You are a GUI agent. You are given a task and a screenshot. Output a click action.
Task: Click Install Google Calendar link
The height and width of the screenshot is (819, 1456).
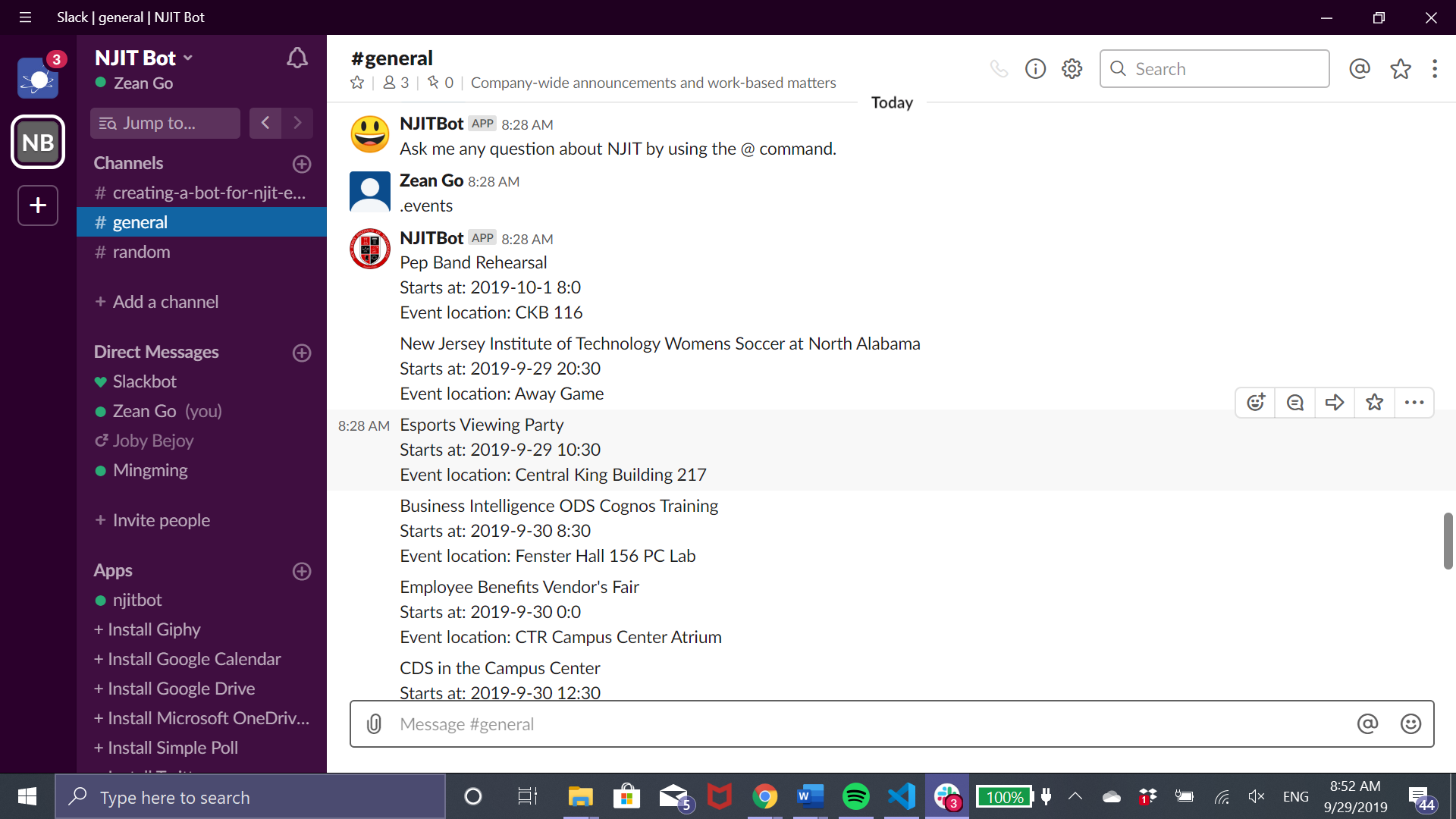coord(194,659)
